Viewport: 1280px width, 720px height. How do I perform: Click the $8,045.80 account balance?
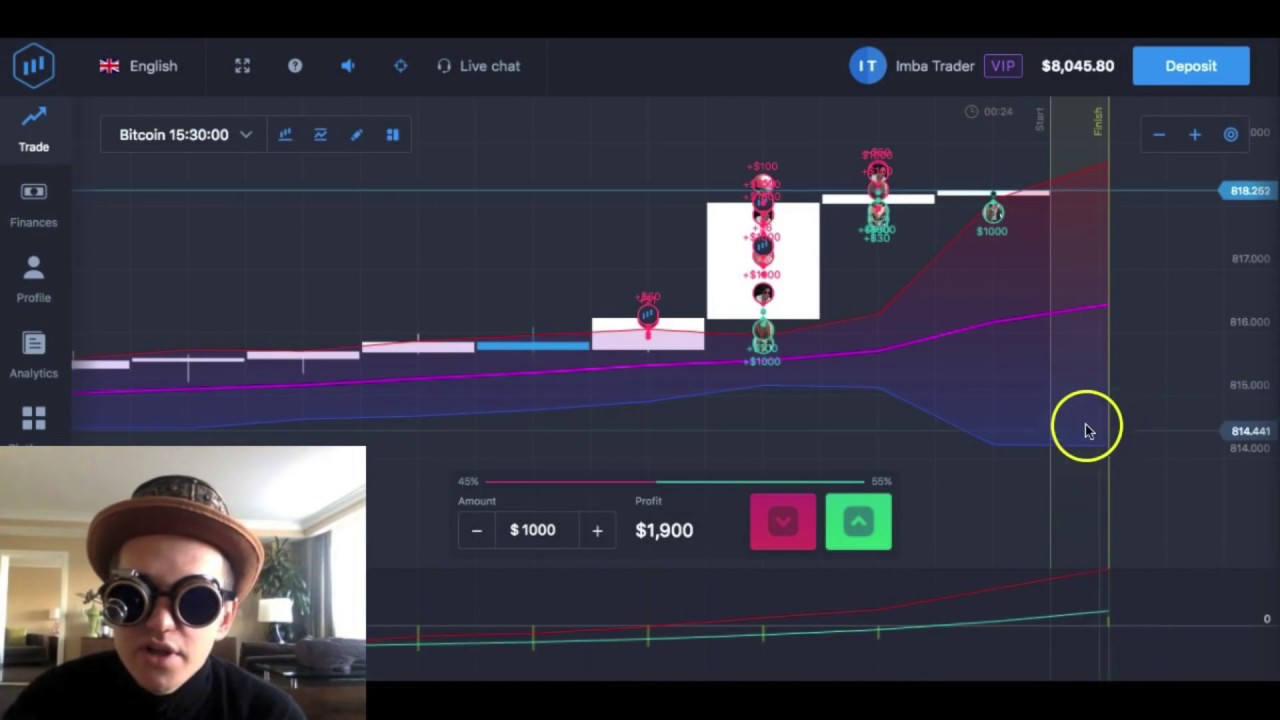pyautogui.click(x=1077, y=66)
